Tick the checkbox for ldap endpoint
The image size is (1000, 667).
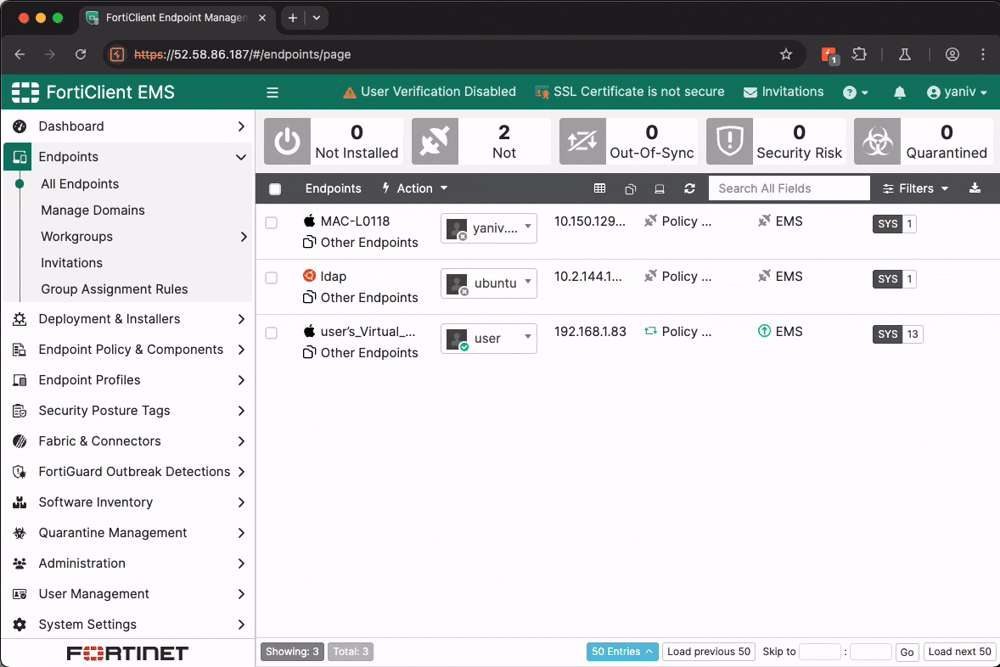point(271,277)
